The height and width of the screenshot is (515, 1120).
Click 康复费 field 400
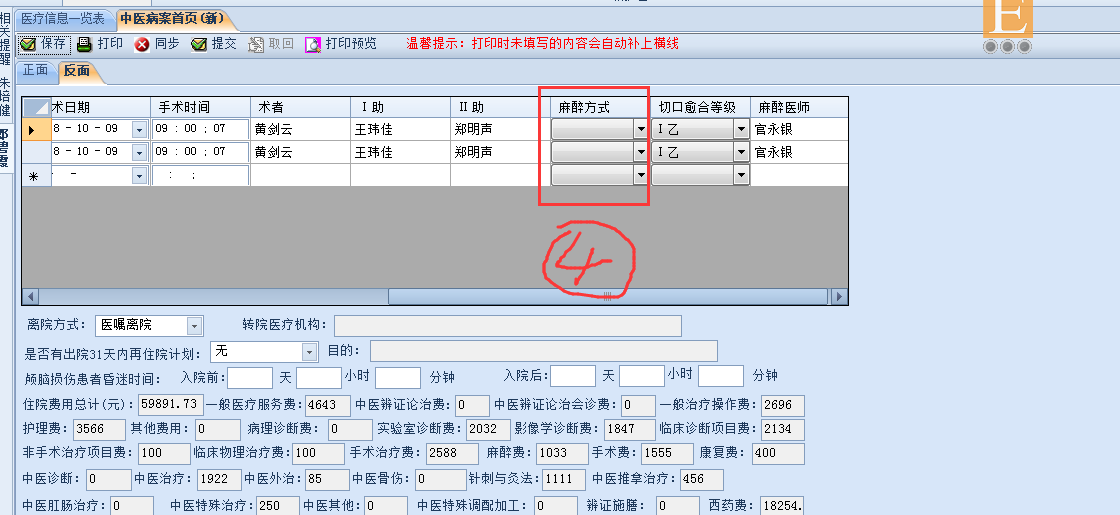778,454
